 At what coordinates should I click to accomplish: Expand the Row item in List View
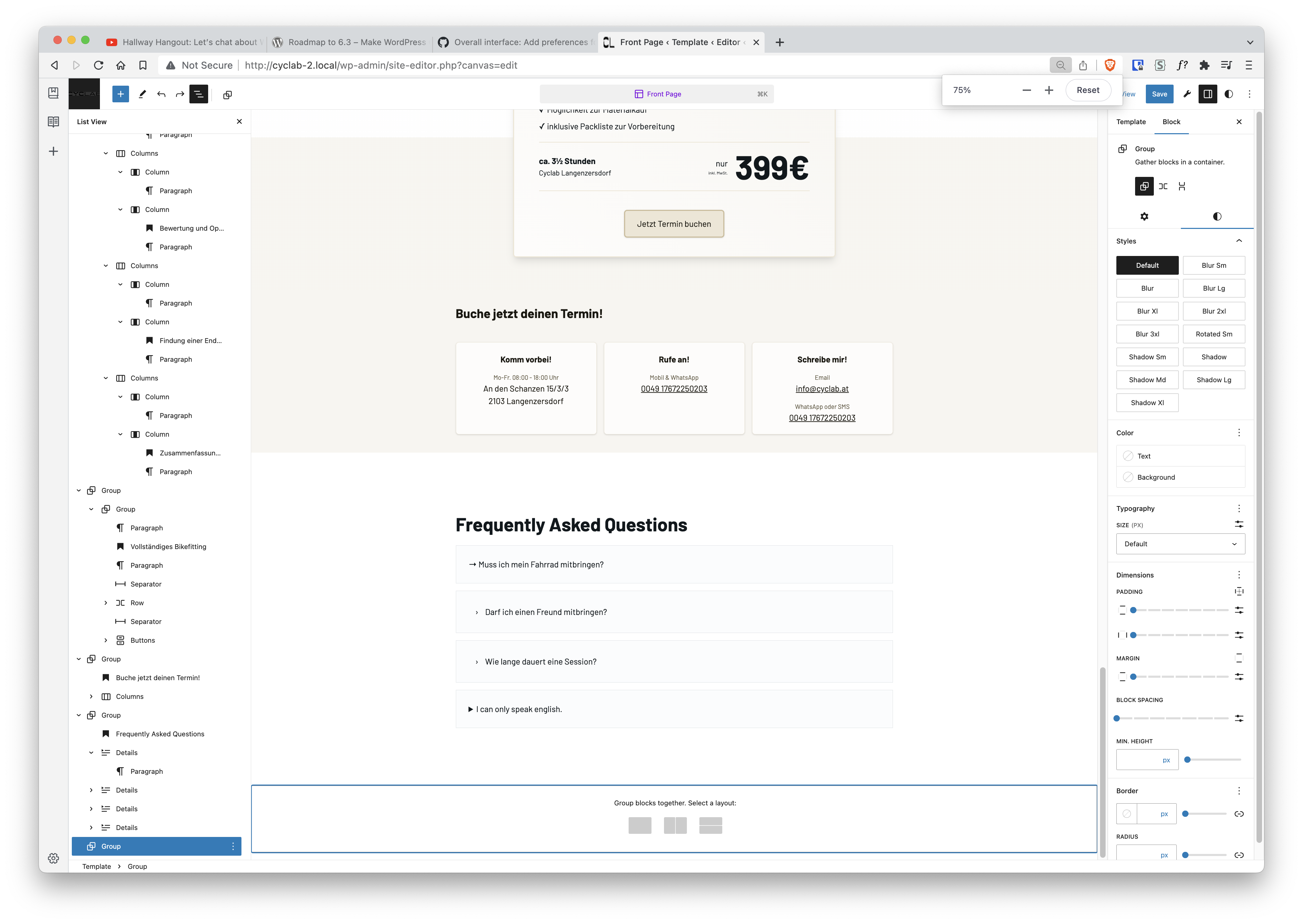(x=106, y=602)
